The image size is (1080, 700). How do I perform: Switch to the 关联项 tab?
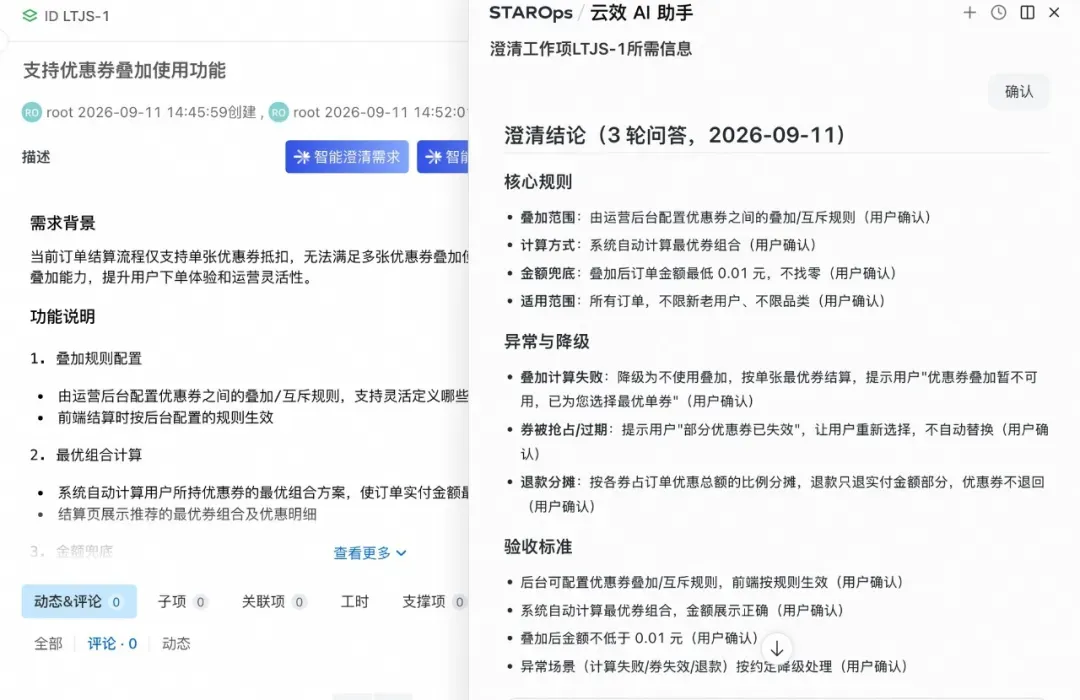(x=273, y=601)
